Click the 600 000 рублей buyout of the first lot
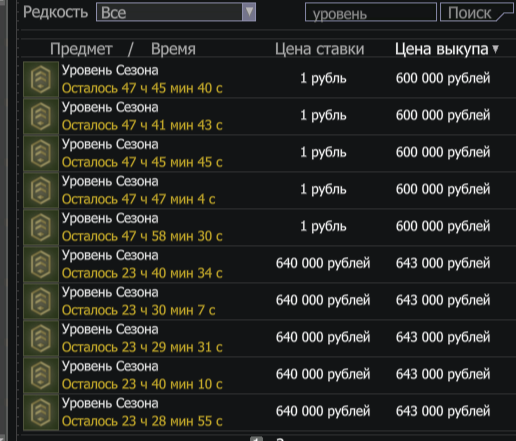This screenshot has height=441, width=516. point(443,78)
